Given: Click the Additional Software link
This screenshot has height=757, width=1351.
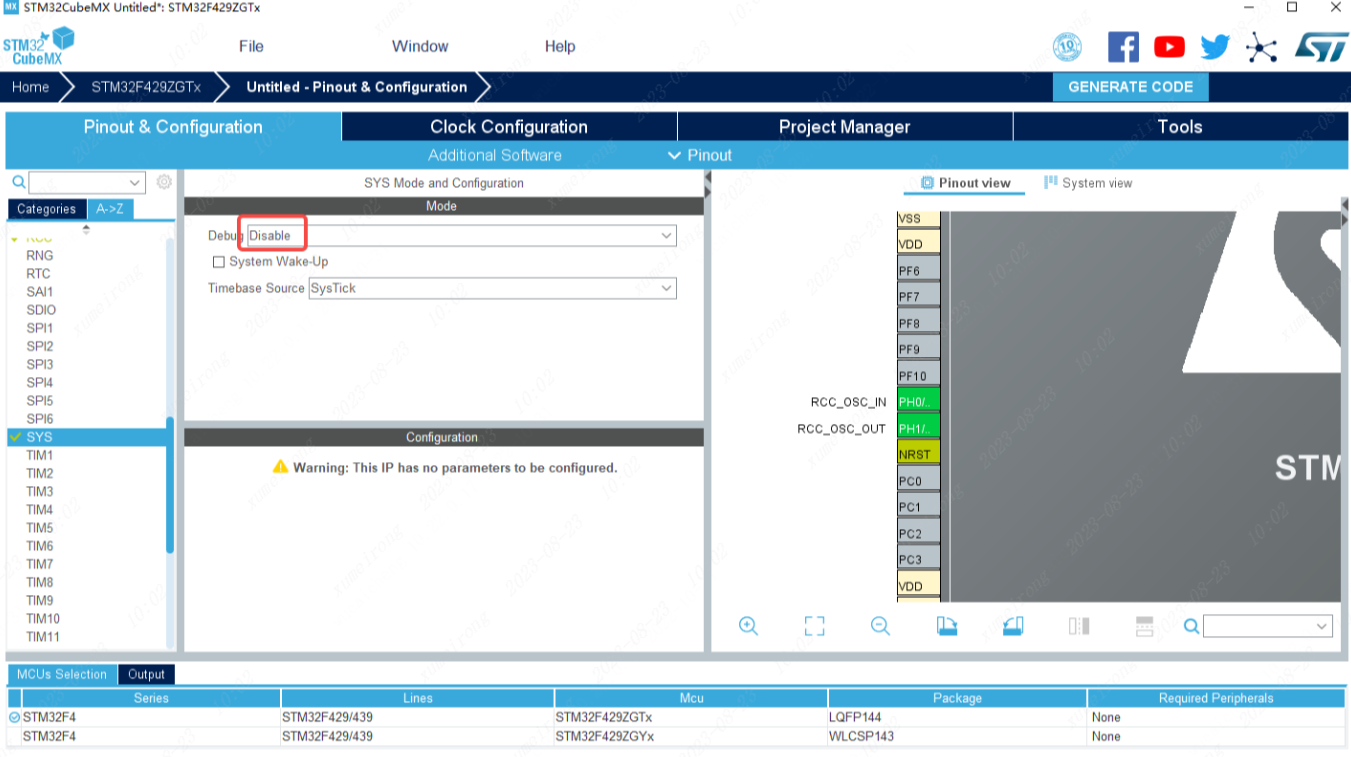Looking at the screenshot, I should click(x=494, y=155).
